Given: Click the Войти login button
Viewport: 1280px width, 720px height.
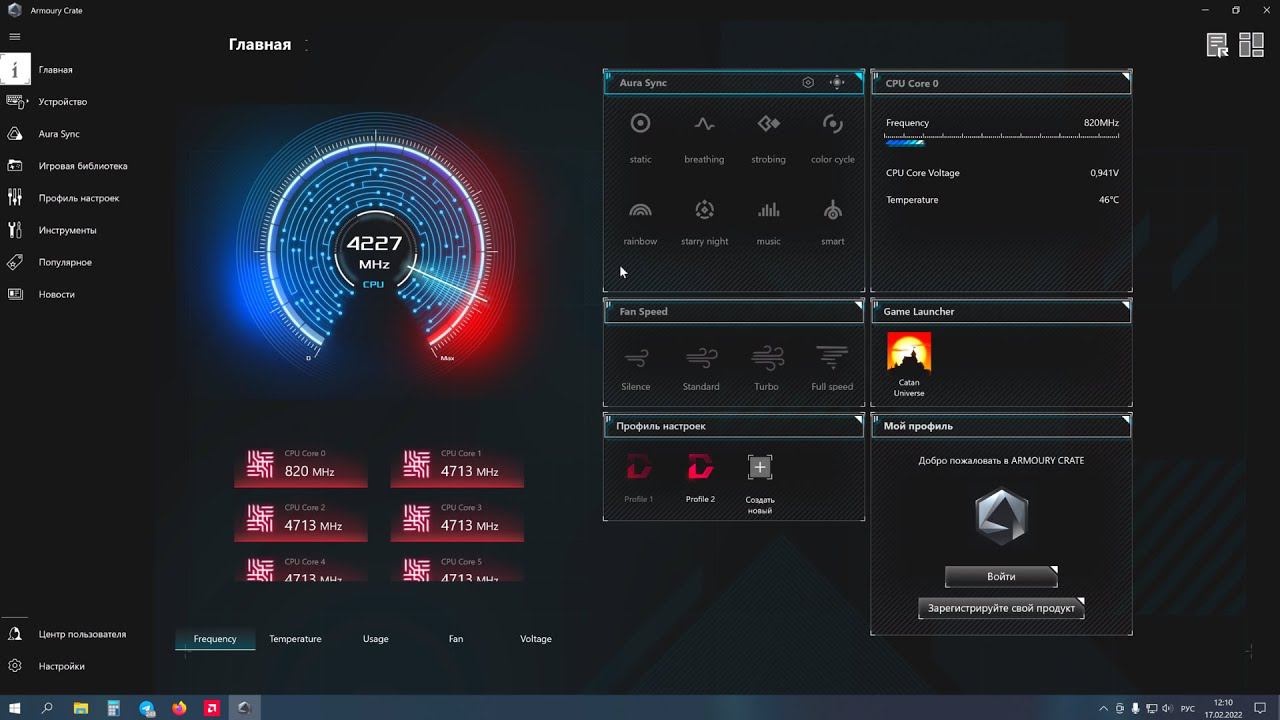Looking at the screenshot, I should (1001, 576).
